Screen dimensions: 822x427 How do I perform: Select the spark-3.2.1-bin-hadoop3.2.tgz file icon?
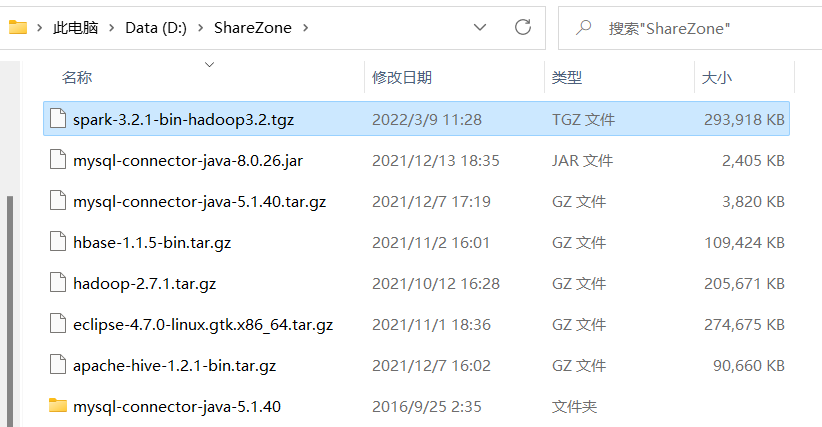58,118
